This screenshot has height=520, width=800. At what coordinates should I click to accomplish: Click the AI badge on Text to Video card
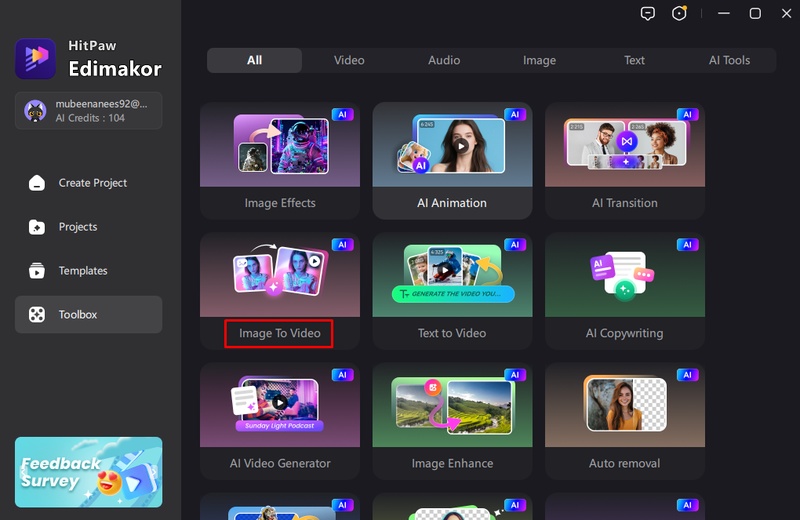coord(515,244)
